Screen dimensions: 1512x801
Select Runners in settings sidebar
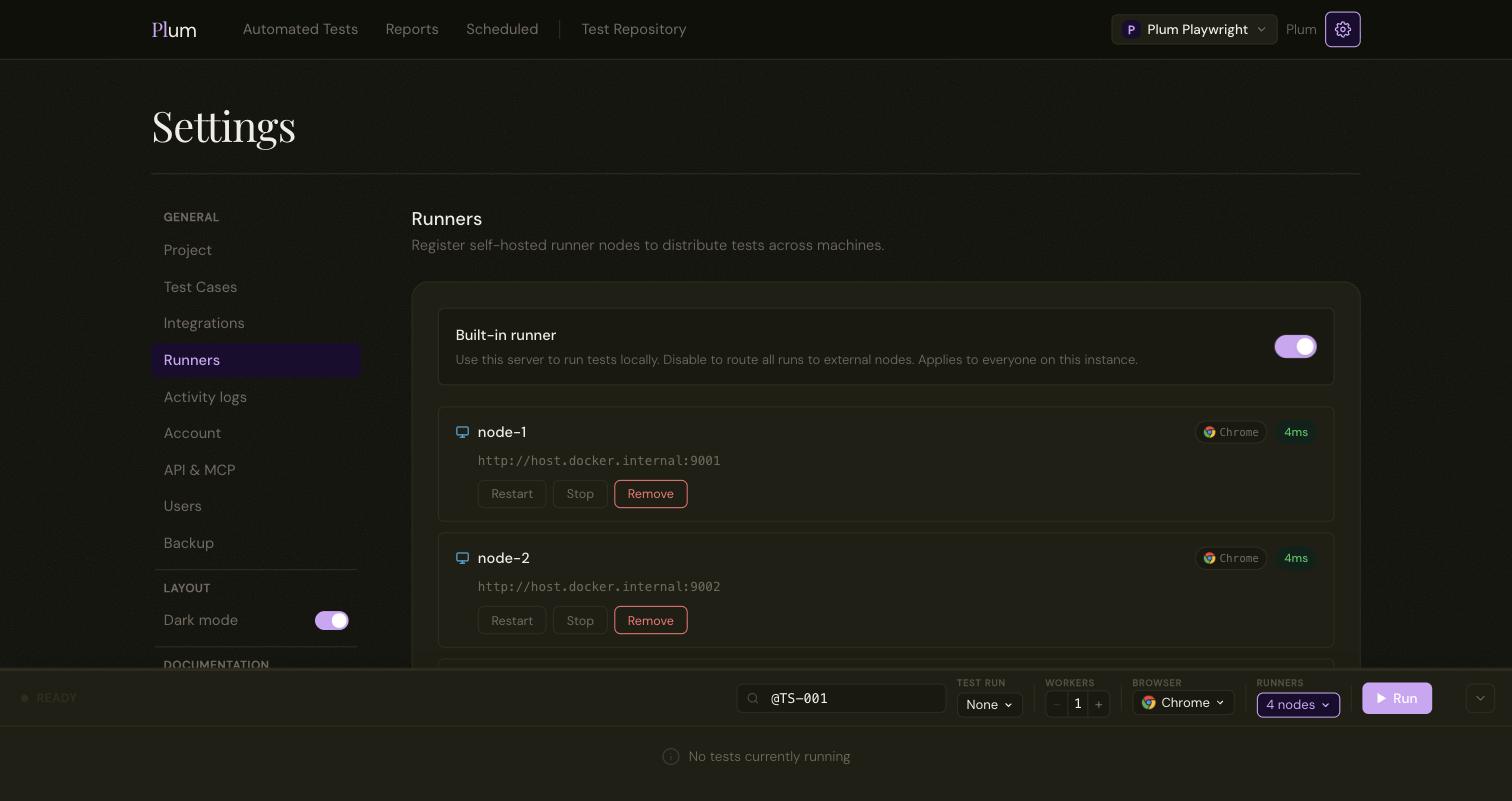pyautogui.click(x=256, y=360)
